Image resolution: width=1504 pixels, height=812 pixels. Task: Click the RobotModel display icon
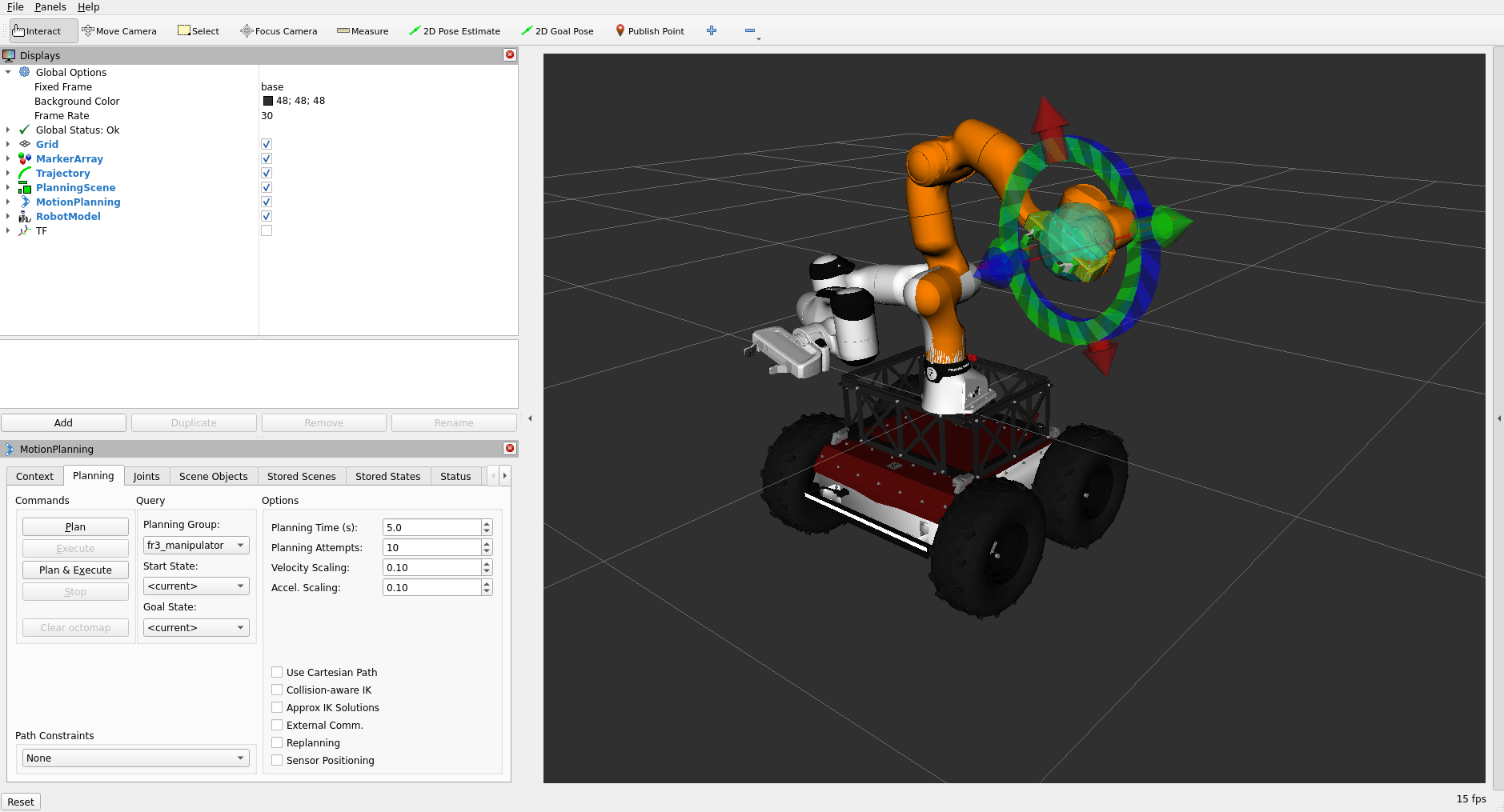[25, 216]
